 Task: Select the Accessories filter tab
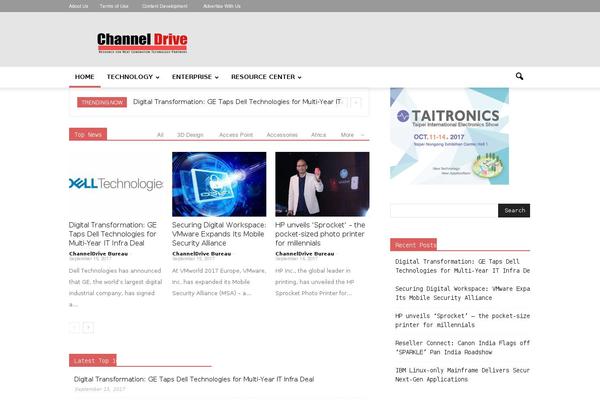pos(282,135)
